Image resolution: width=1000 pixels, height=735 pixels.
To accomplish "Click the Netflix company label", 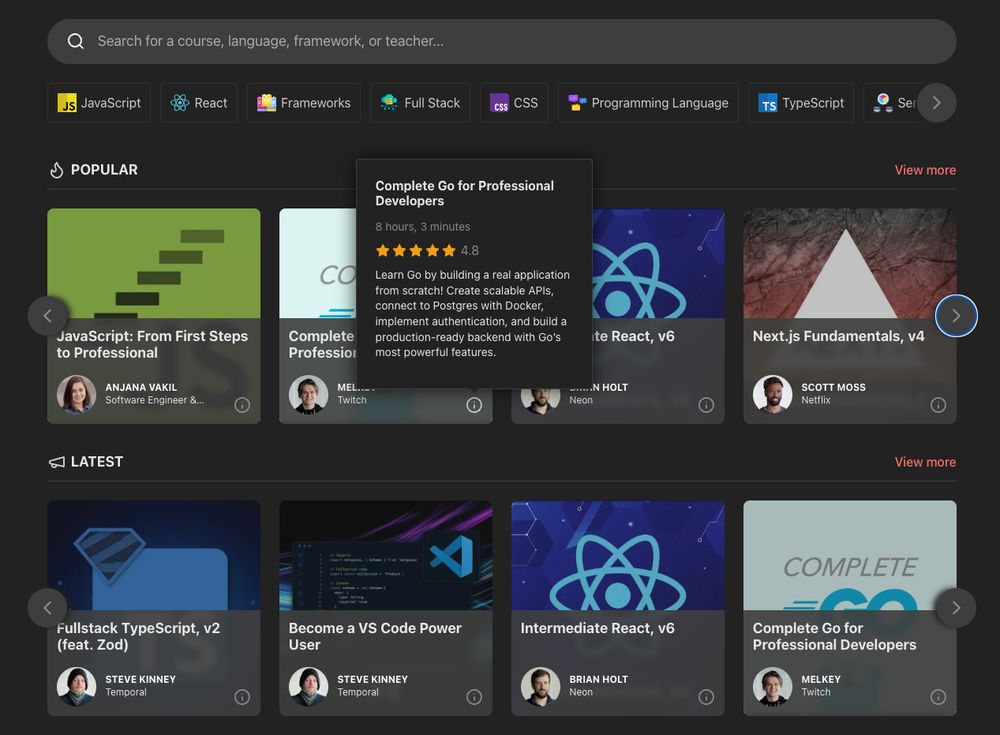I will [816, 400].
